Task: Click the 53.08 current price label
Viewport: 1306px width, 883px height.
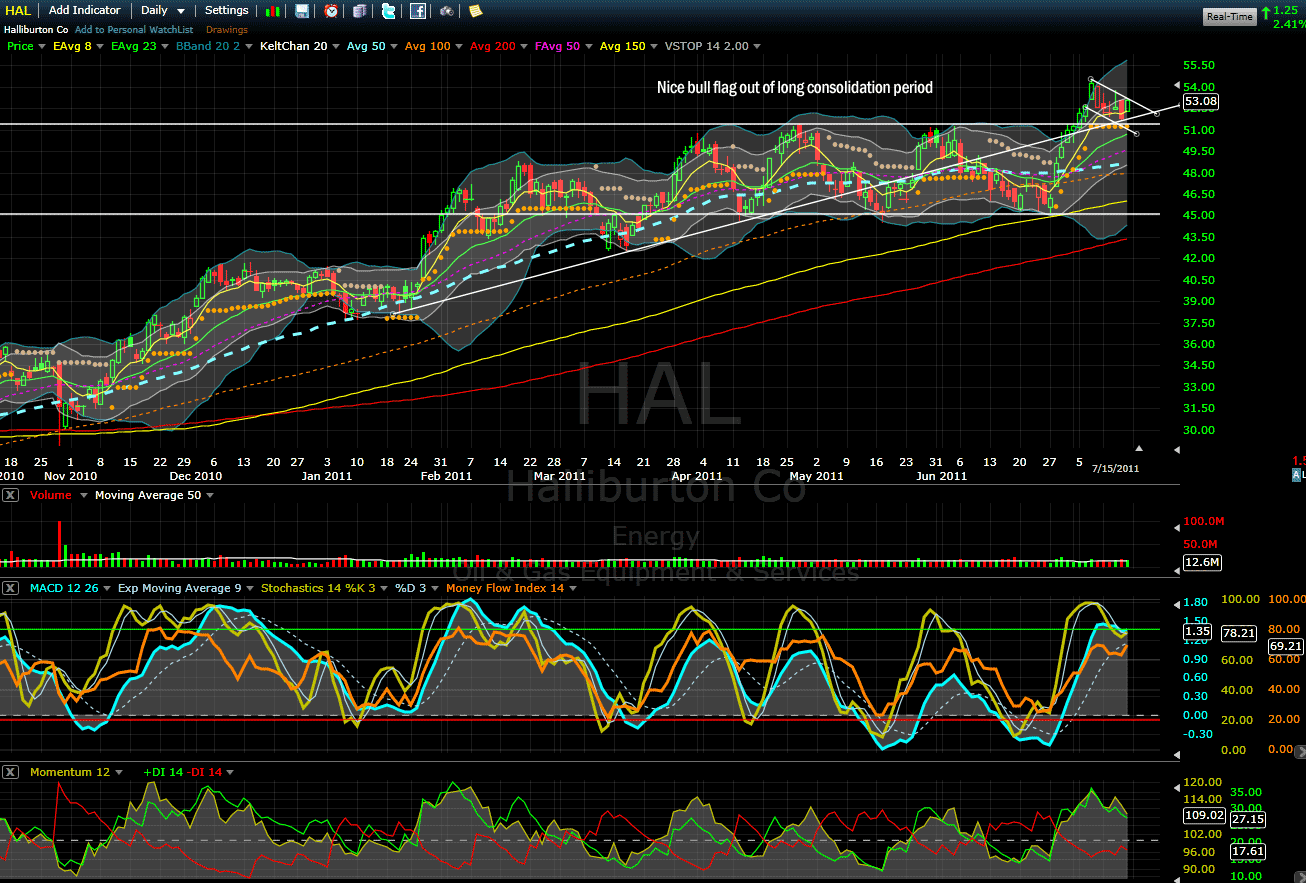Action: pyautogui.click(x=1201, y=101)
